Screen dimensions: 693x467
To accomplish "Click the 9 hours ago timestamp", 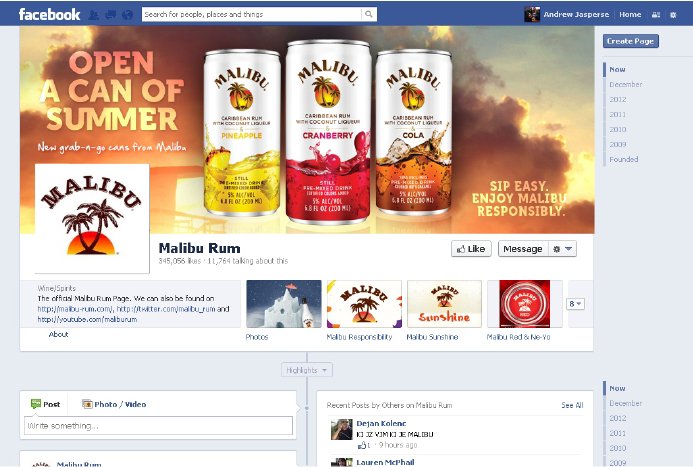I will [x=398, y=445].
